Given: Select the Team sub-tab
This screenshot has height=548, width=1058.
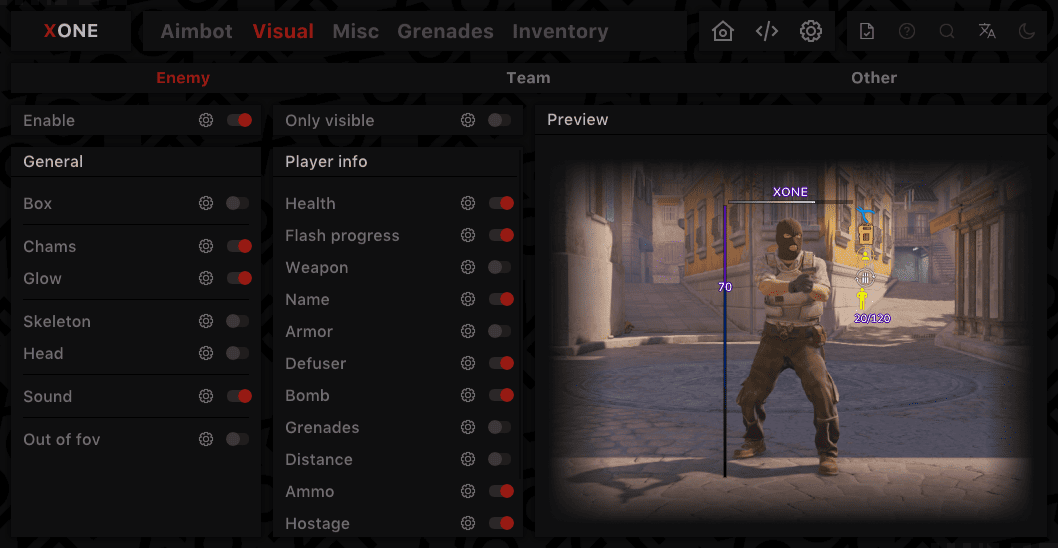Looking at the screenshot, I should pyautogui.click(x=528, y=78).
